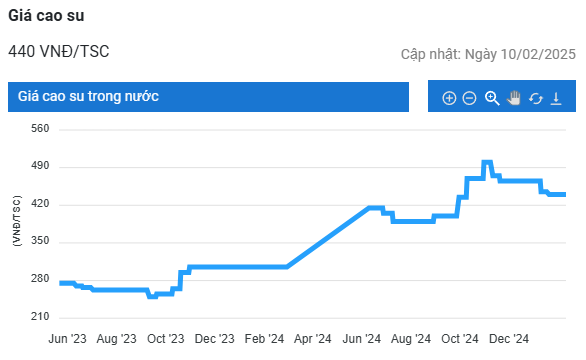The width and height of the screenshot is (586, 360).
Task: Enable the panning hand tool
Action: [x=514, y=98]
